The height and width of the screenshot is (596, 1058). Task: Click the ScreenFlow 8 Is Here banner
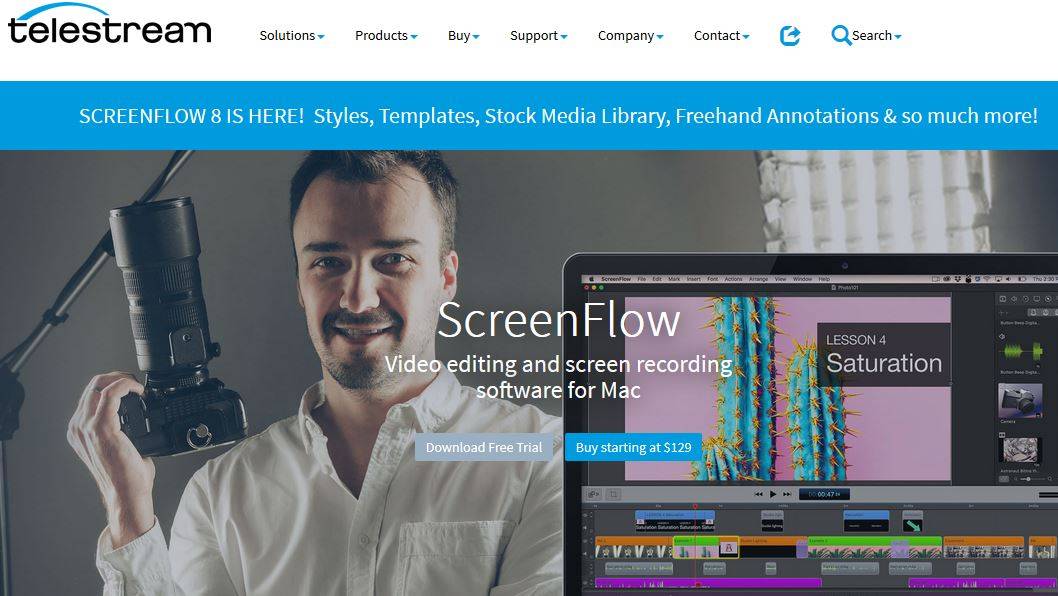coord(529,115)
